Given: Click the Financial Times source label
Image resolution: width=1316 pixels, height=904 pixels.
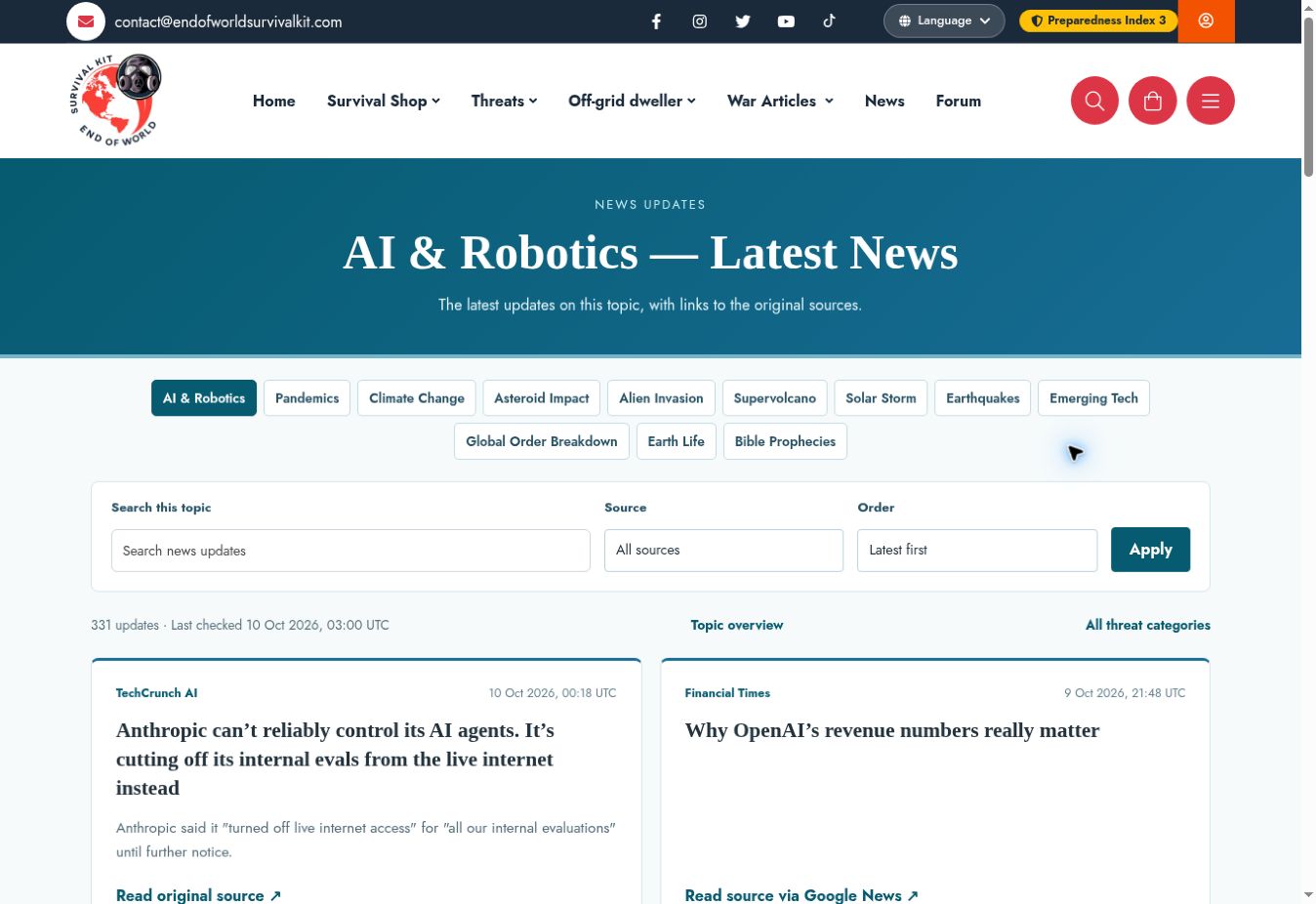Looking at the screenshot, I should tap(727, 693).
